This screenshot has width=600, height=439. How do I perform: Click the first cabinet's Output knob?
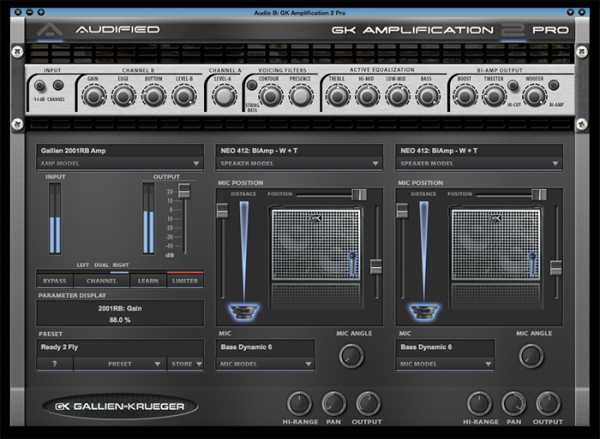[x=368, y=403]
